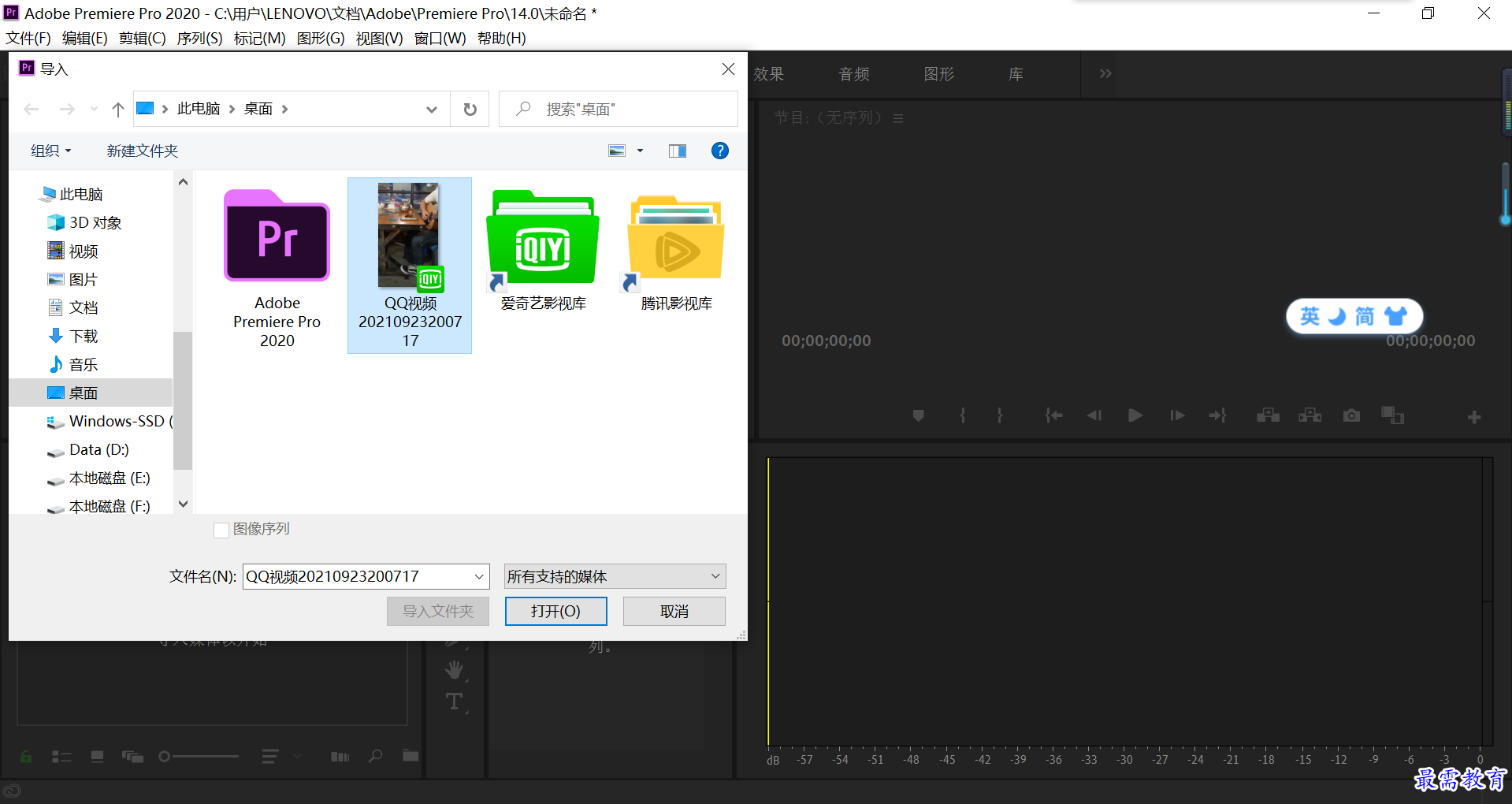The image size is (1512, 804).
Task: Select the 腾讯影视库 shortcut
Action: tap(676, 251)
